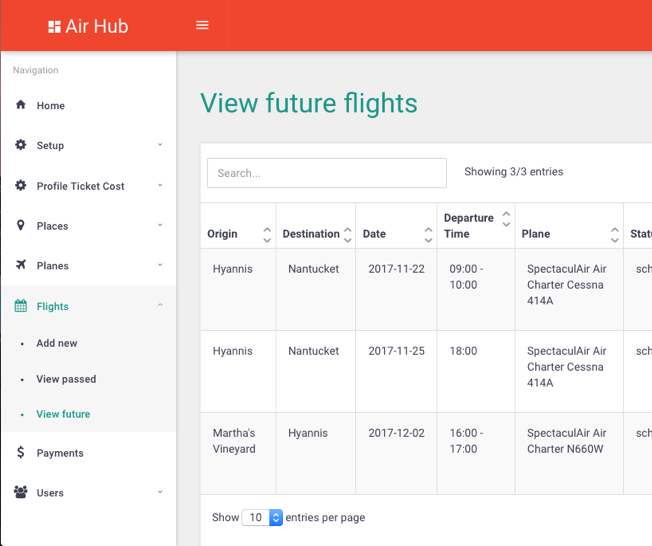Click the flights Search input field
Image resolution: width=652 pixels, height=546 pixels.
click(x=326, y=173)
